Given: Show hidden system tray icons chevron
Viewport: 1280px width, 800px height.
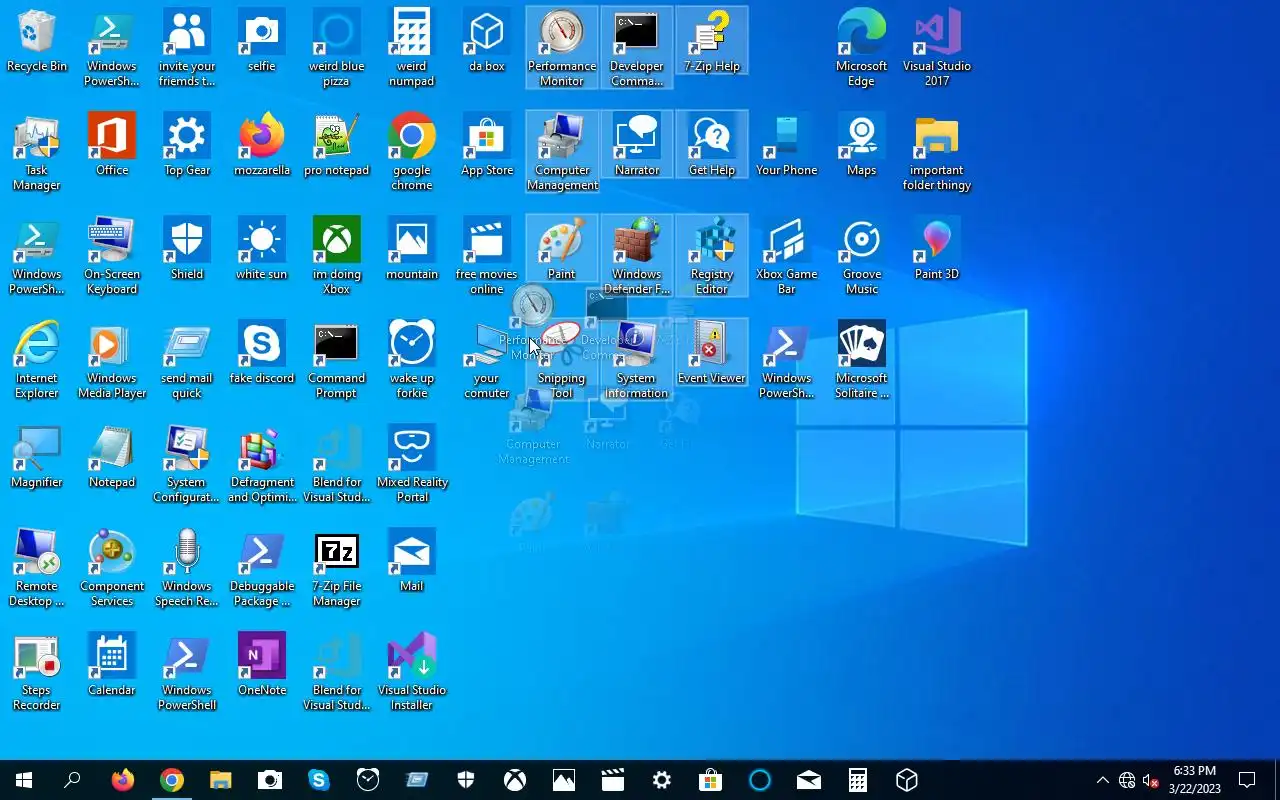Looking at the screenshot, I should [x=1103, y=780].
